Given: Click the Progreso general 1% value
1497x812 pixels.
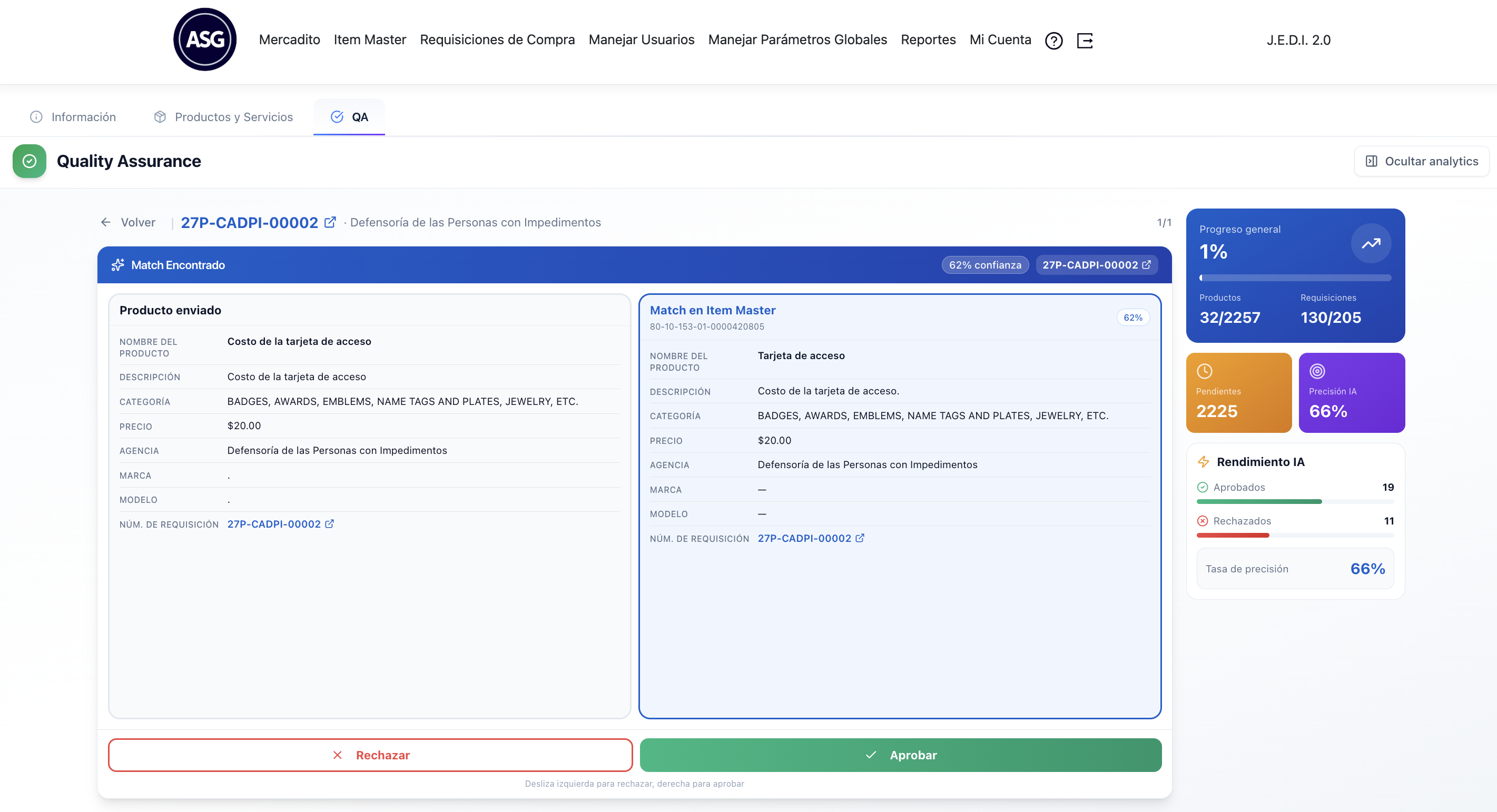Looking at the screenshot, I should click(x=1214, y=252).
